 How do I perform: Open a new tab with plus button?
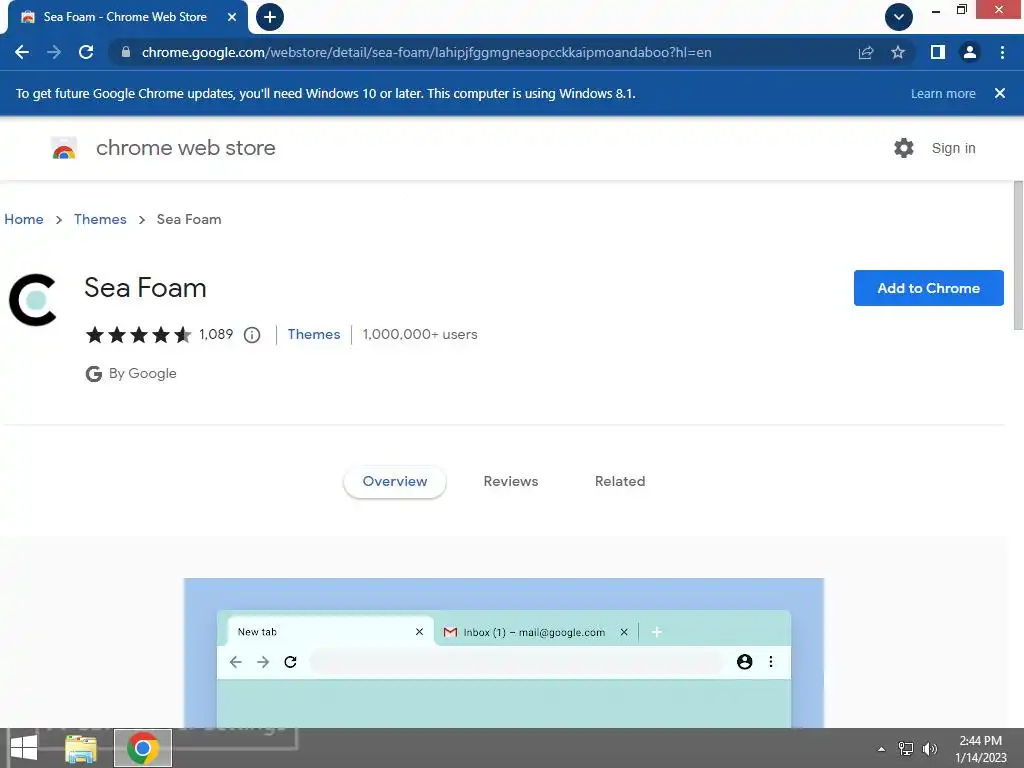pyautogui.click(x=270, y=17)
